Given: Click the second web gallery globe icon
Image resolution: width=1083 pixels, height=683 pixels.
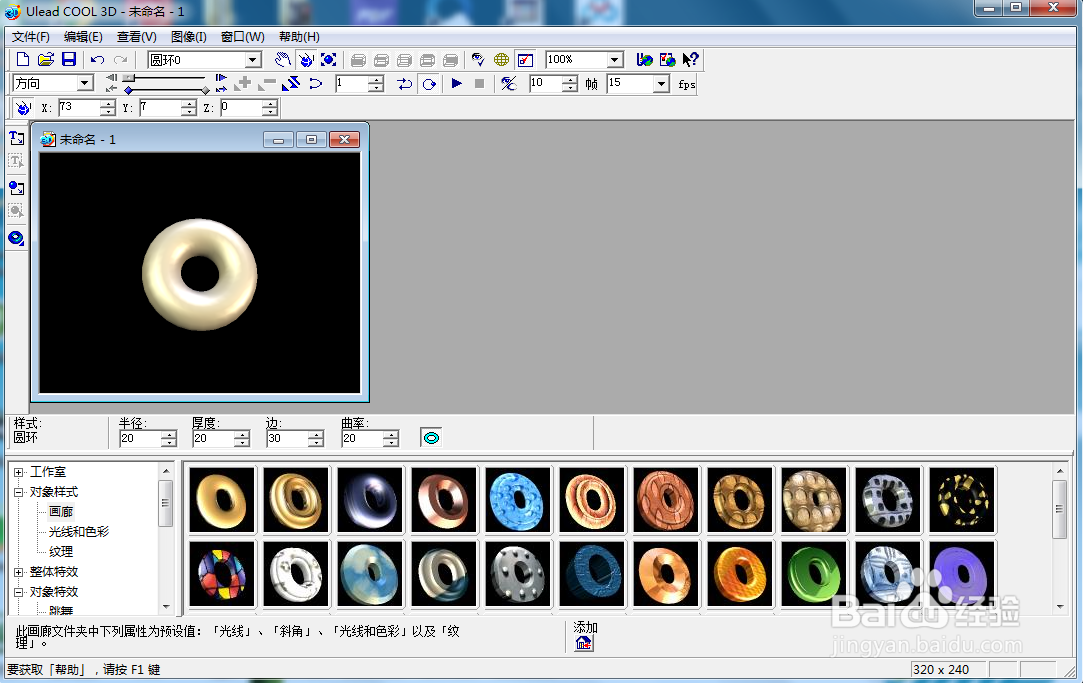Looking at the screenshot, I should pyautogui.click(x=667, y=60).
